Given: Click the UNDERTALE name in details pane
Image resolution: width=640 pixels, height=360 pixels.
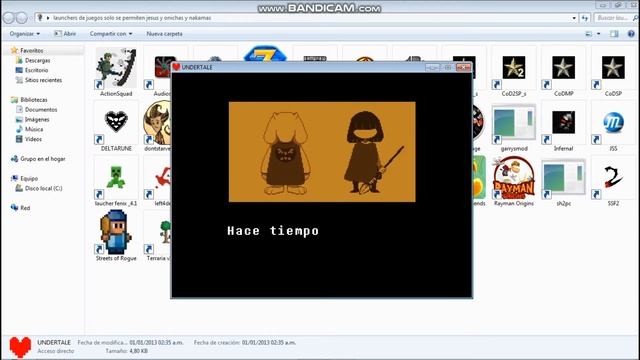Looking at the screenshot, I should click(54, 342).
